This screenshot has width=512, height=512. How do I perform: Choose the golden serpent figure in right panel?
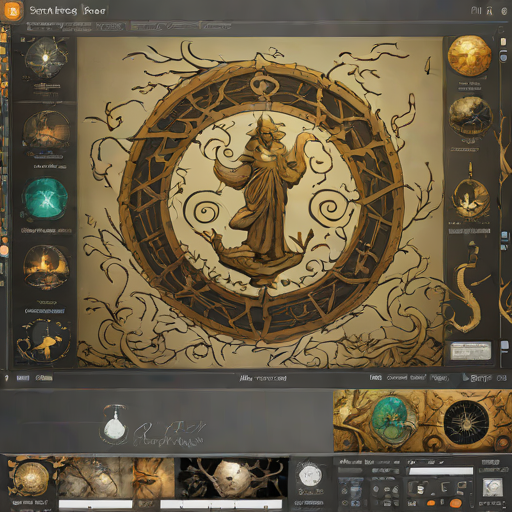[468, 288]
